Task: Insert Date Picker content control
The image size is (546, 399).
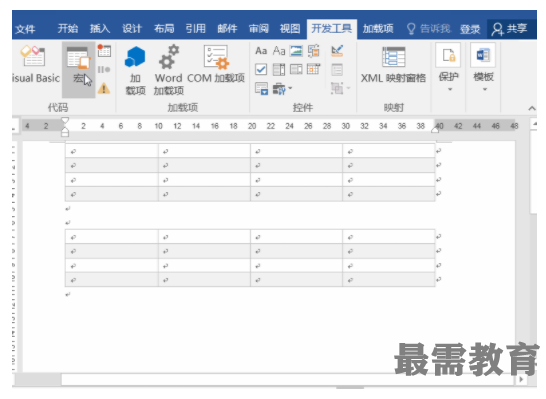Action: point(314,70)
